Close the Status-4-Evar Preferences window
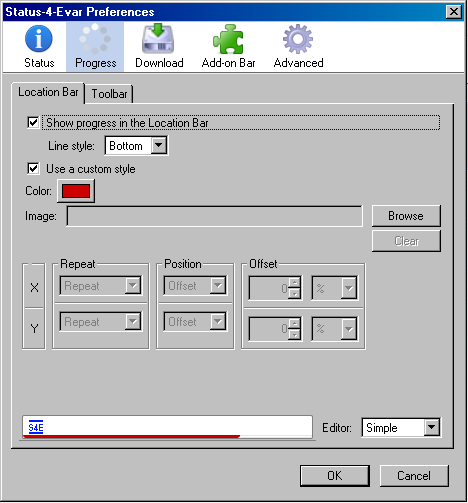The width and height of the screenshot is (468, 503). point(454,12)
